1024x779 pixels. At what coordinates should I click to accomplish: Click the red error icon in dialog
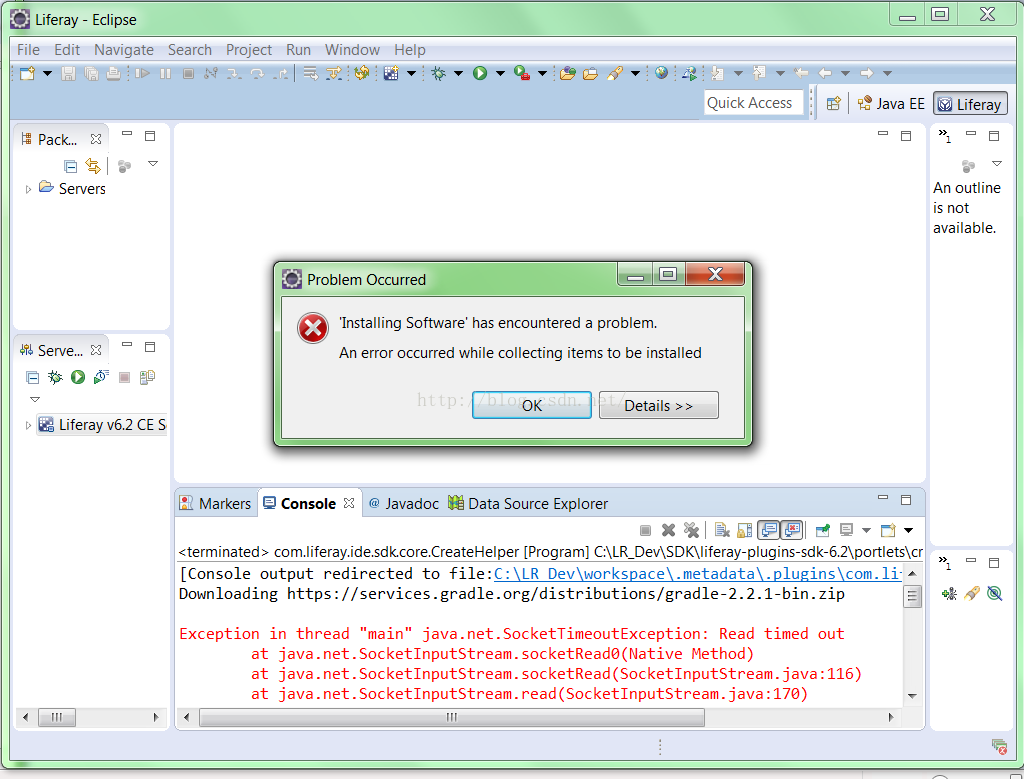tap(313, 328)
